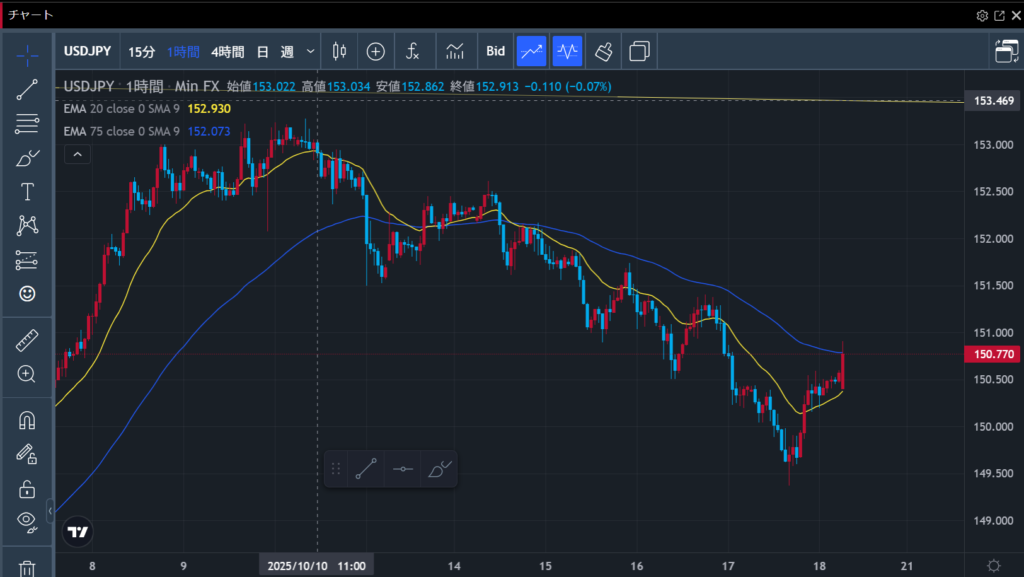Collapse the indicator legend chevron
1024x577 pixels.
pyautogui.click(x=78, y=154)
